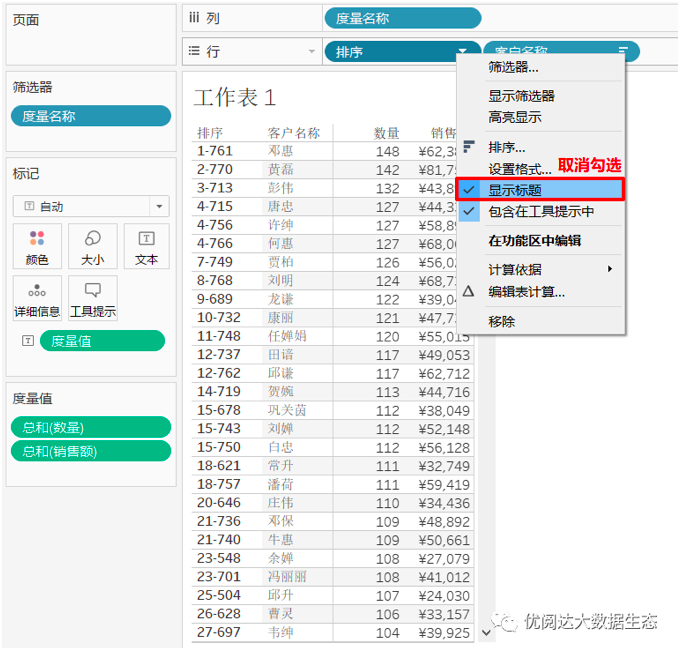Expand the 计算依据 submenu
The height and width of the screenshot is (648, 678).
point(611,269)
